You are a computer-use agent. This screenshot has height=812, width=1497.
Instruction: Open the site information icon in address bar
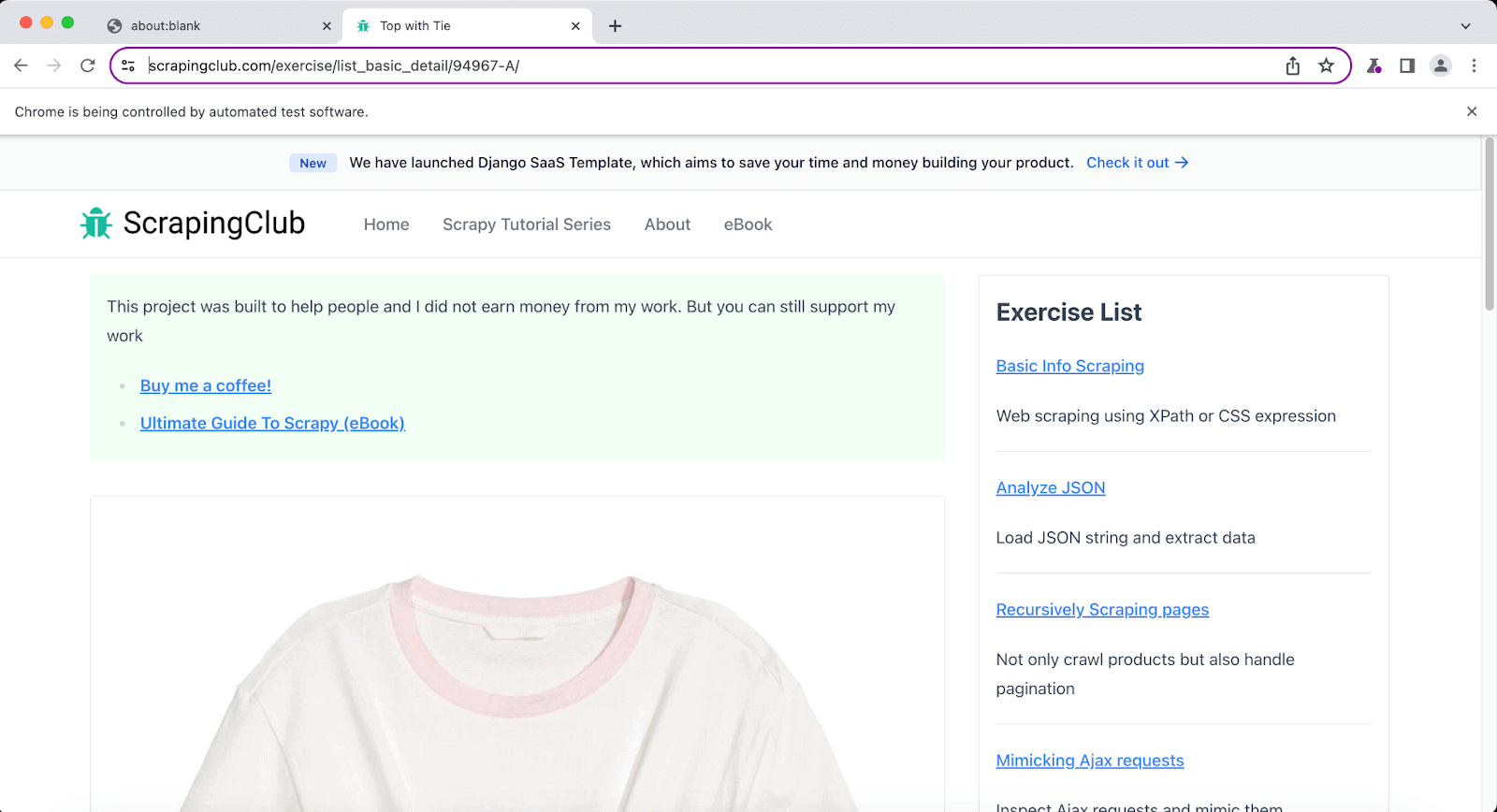(129, 65)
